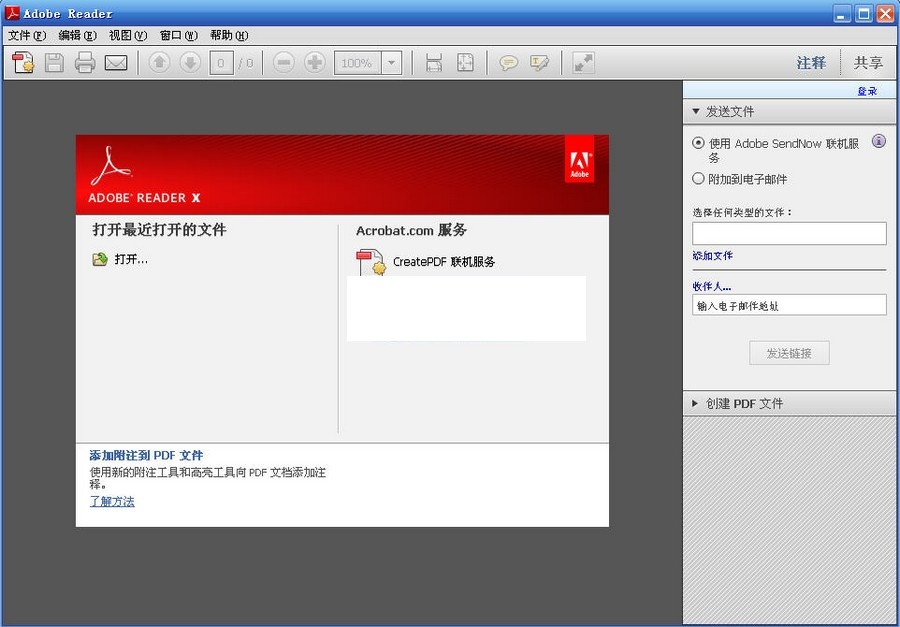Screen dimensions: 900x627
Task: Click the 收件人... link
Action: click(712, 286)
